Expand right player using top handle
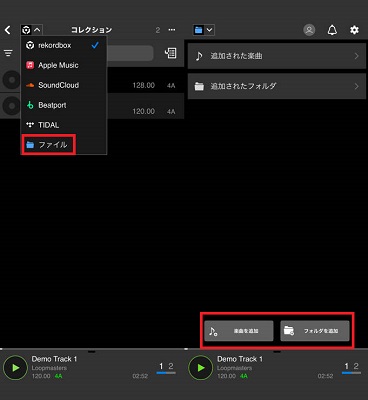The width and height of the screenshot is (368, 400). [x=277, y=351]
